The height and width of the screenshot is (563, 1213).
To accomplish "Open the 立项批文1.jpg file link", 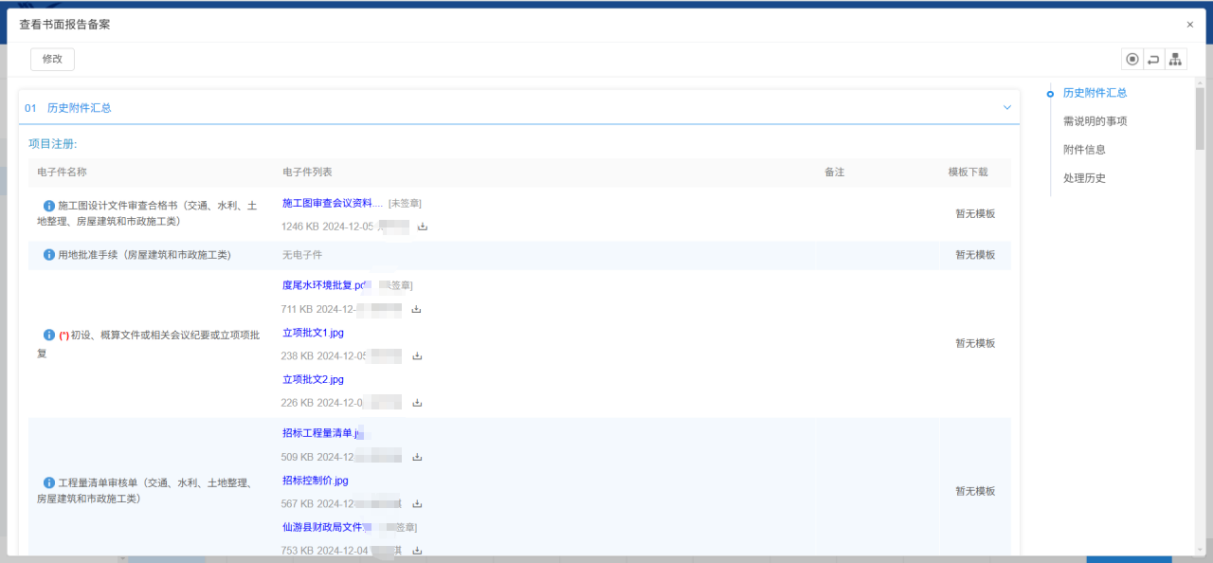I will point(313,333).
